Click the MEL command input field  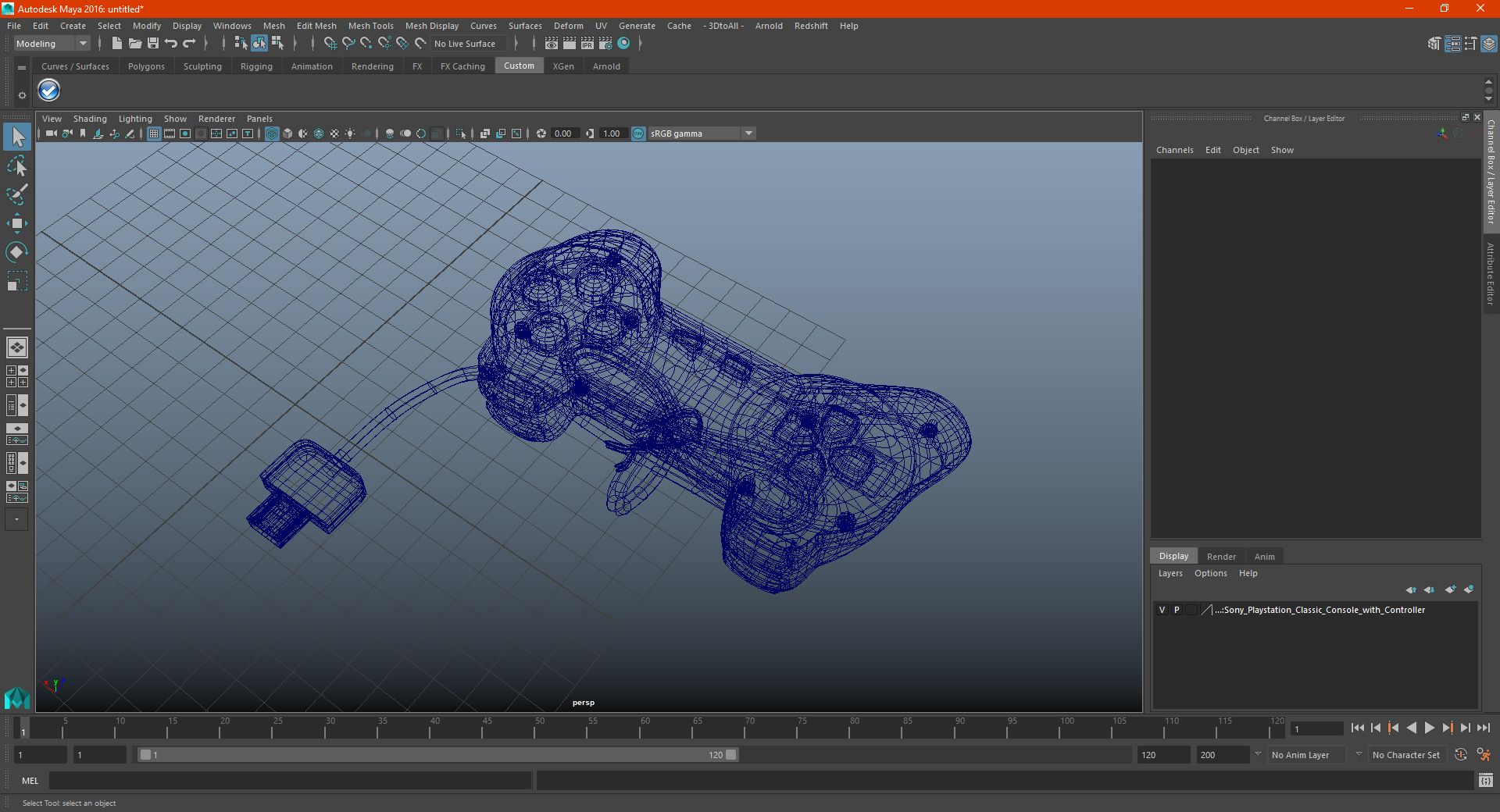coord(291,781)
